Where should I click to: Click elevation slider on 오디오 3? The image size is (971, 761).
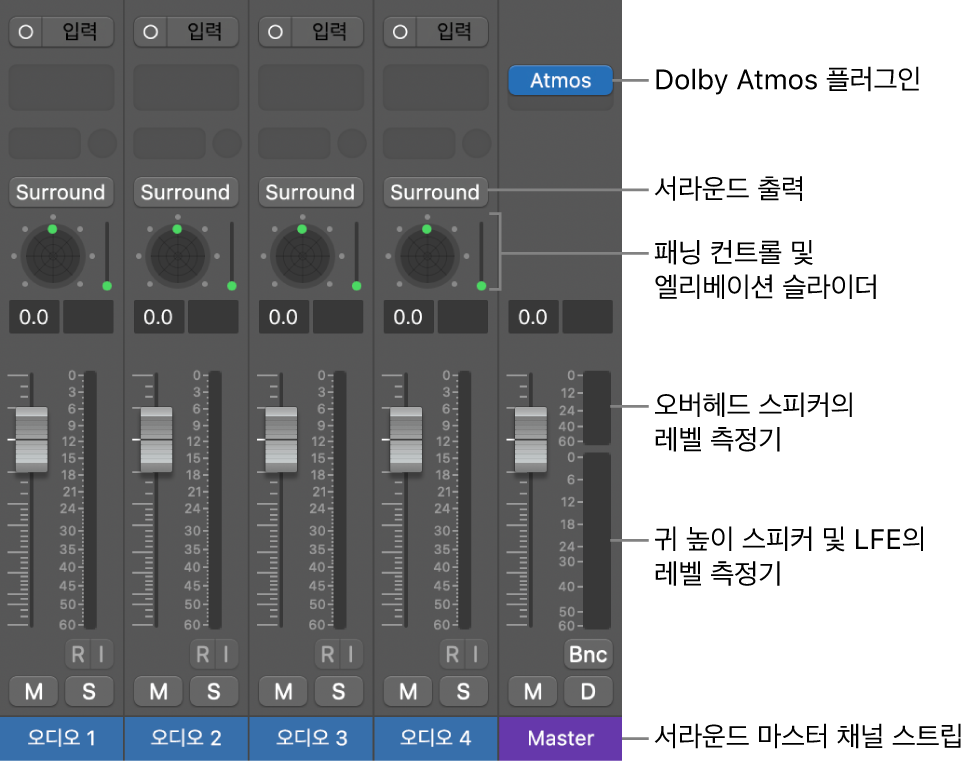point(357,255)
